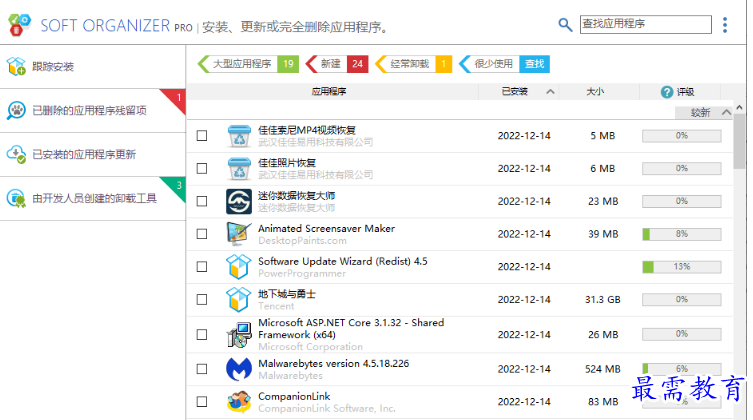Click the CompanionLink app icon
This screenshot has height=420, width=753.
(x=239, y=402)
